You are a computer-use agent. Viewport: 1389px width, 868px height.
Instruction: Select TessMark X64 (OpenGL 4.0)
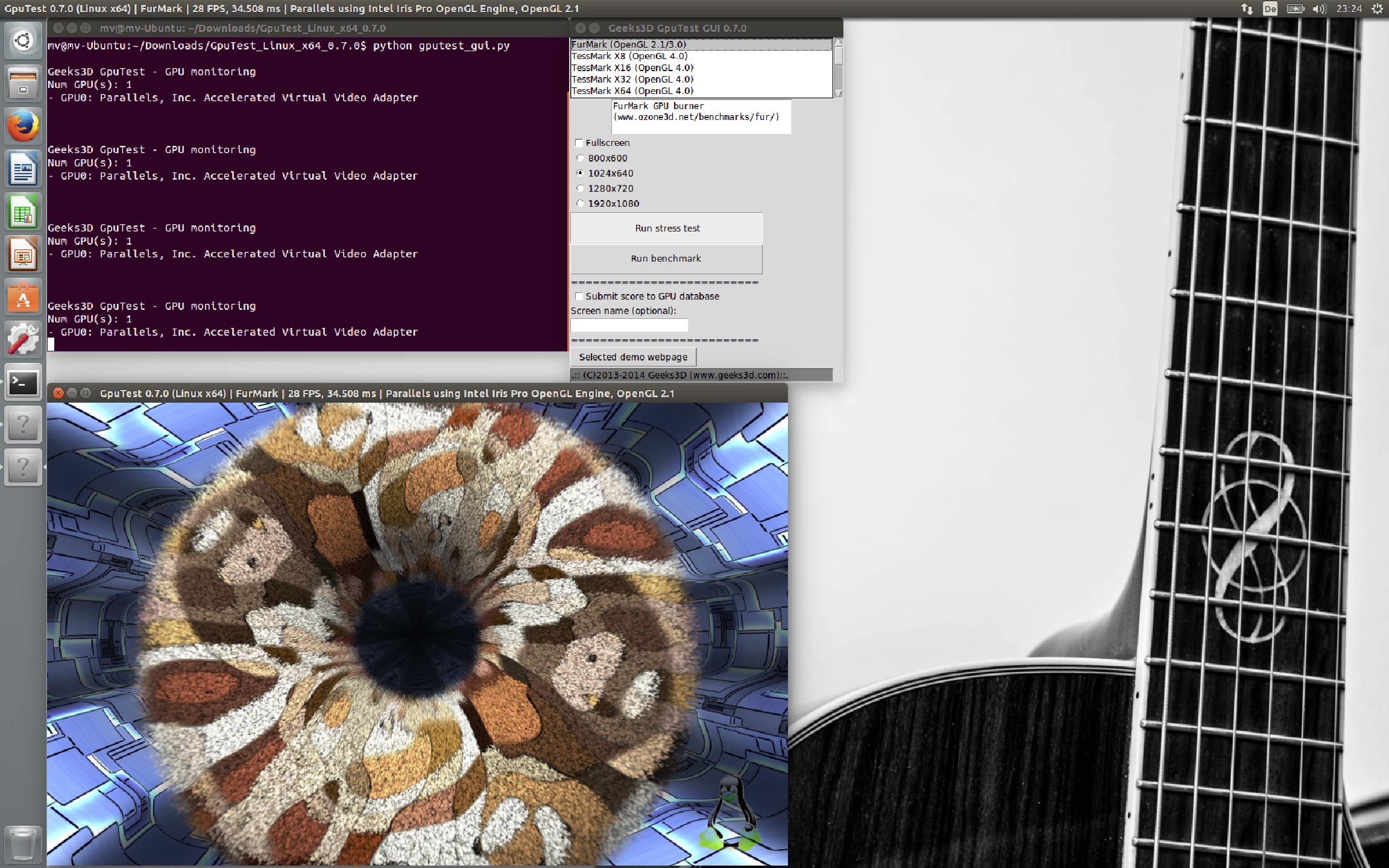click(x=701, y=90)
